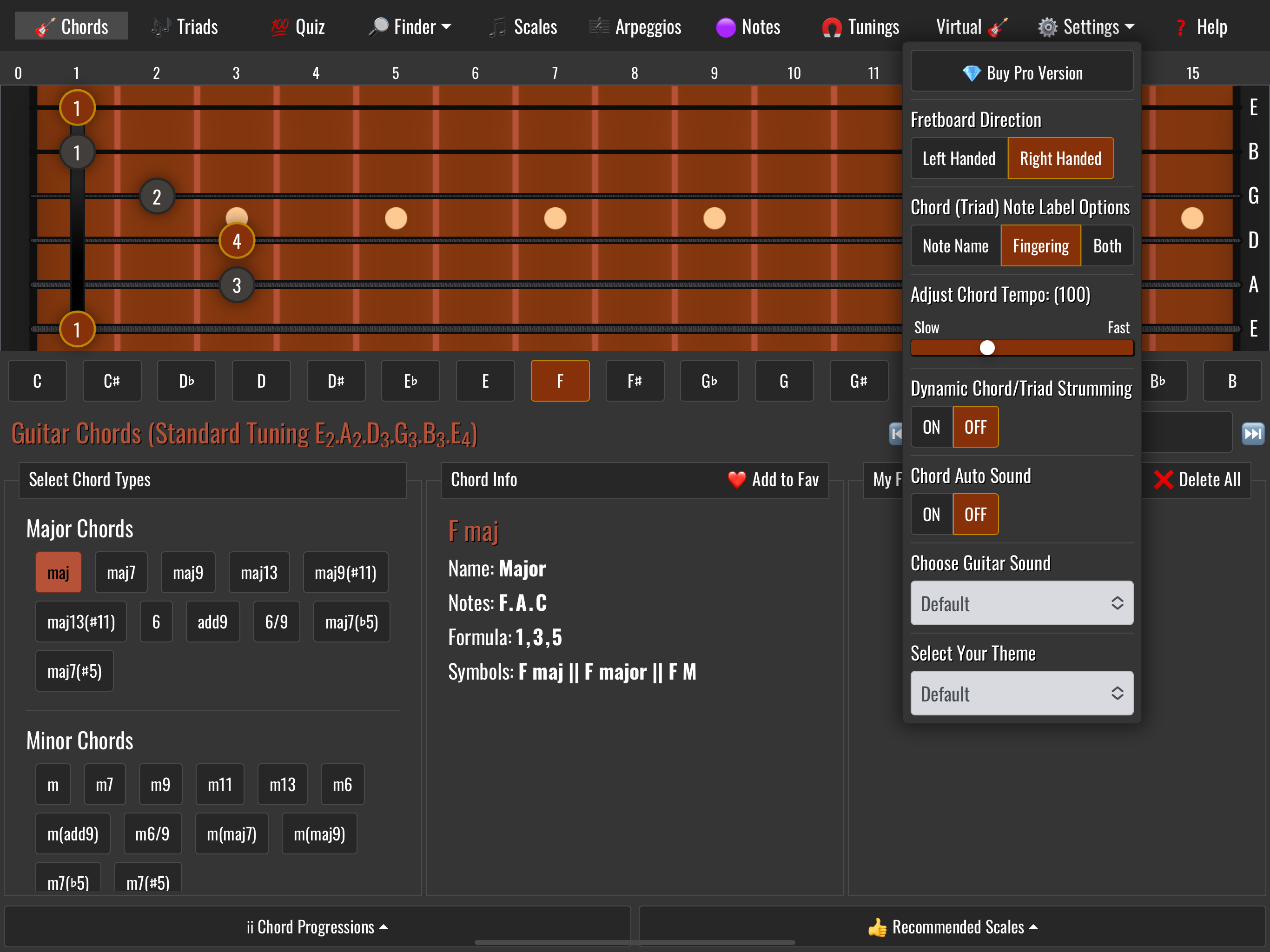The image size is (1270, 952).
Task: Choose the m(maj7) chord type
Action: (x=232, y=834)
